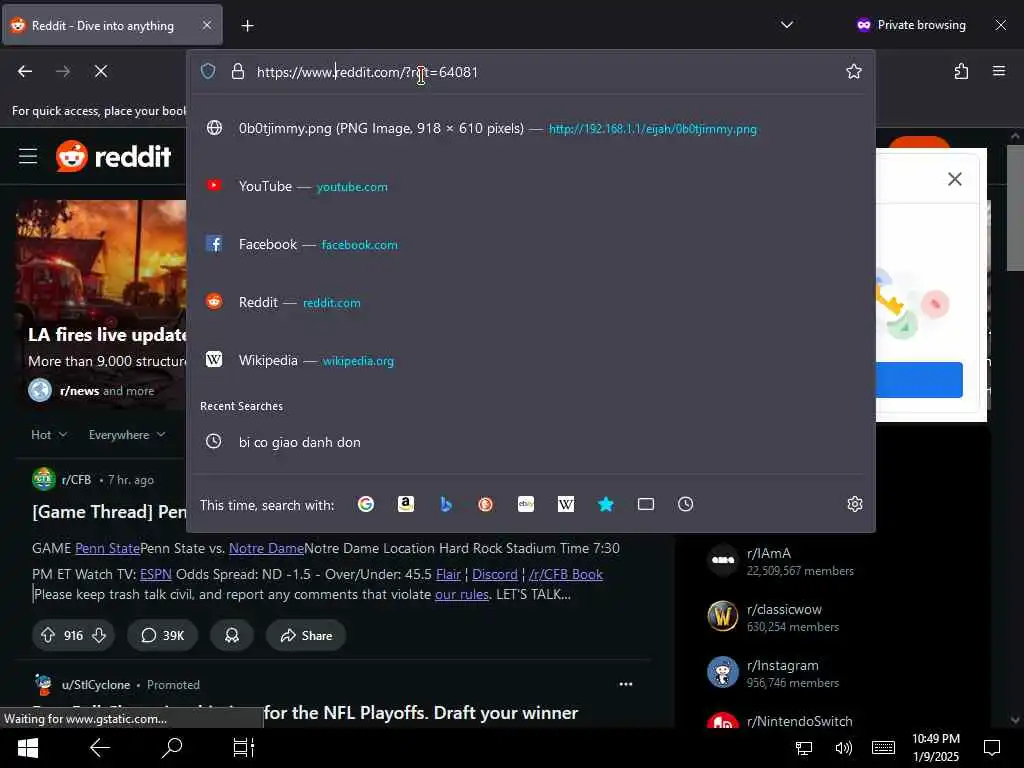Open r/Instagram community

coord(782,665)
